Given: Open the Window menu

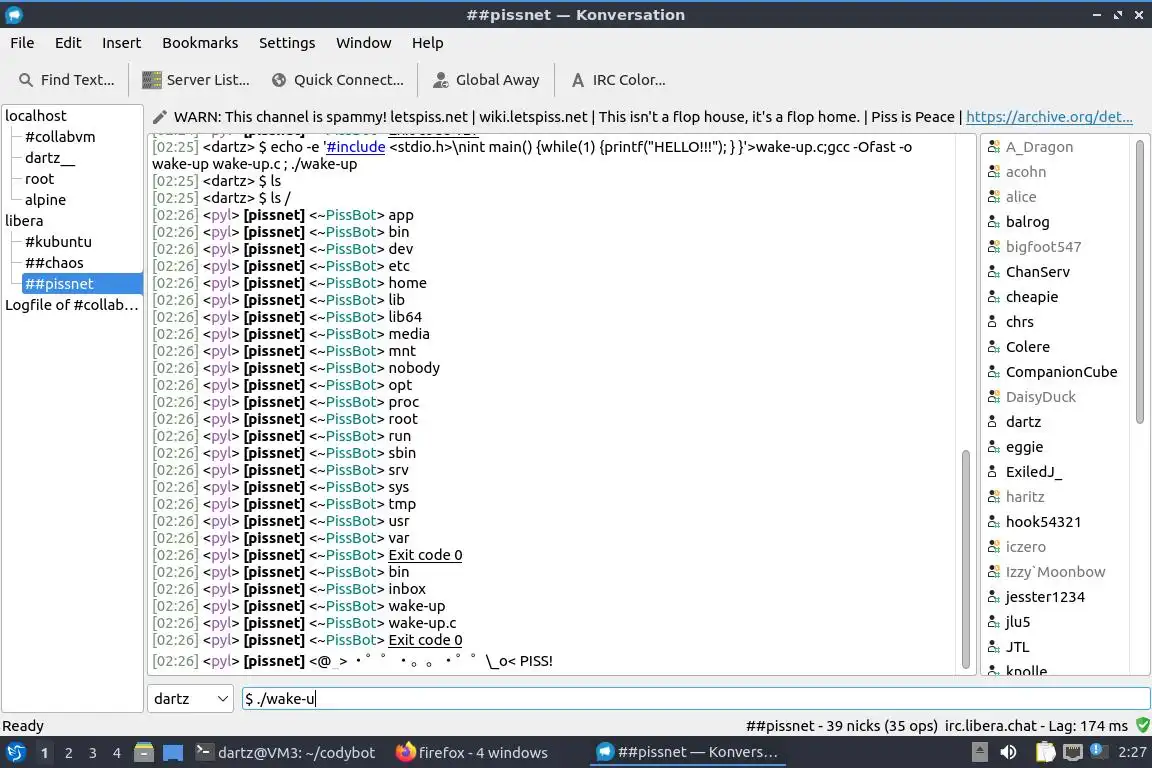Looking at the screenshot, I should click(x=364, y=43).
